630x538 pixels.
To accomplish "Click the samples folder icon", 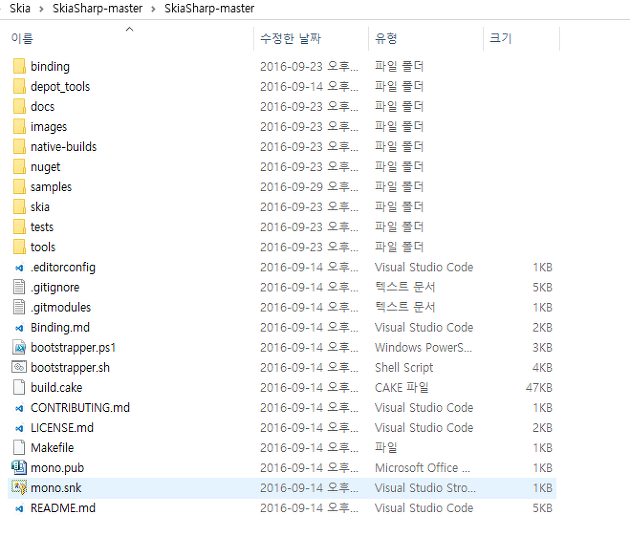I will click(x=19, y=187).
